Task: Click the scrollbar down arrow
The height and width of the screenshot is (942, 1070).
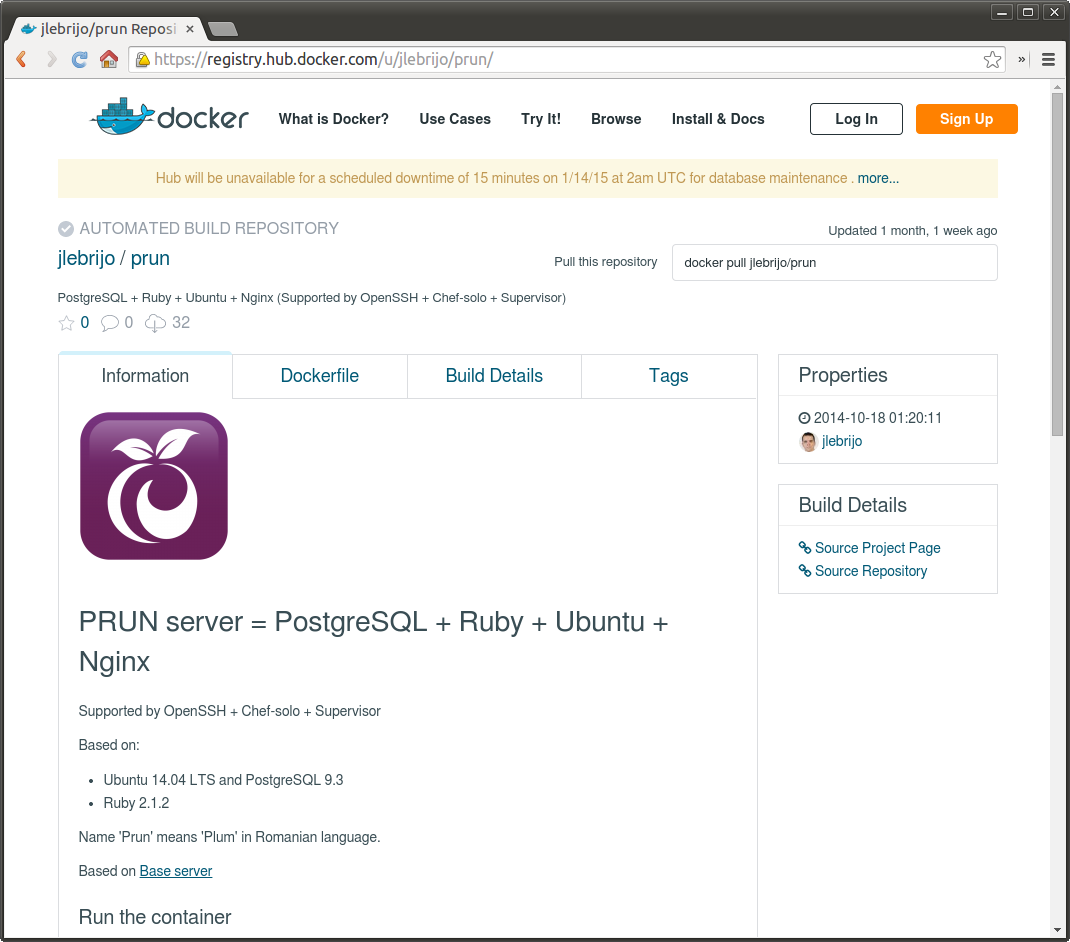Action: pos(1057,930)
